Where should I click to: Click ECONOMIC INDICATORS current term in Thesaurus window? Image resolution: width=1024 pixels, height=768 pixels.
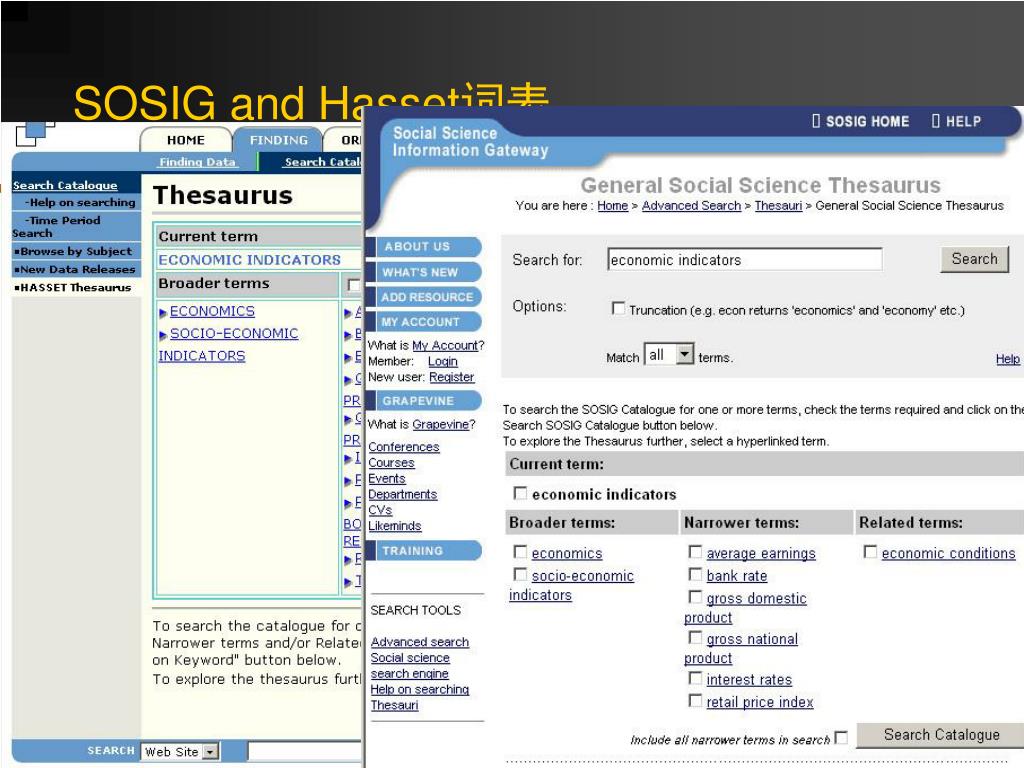coord(249,260)
